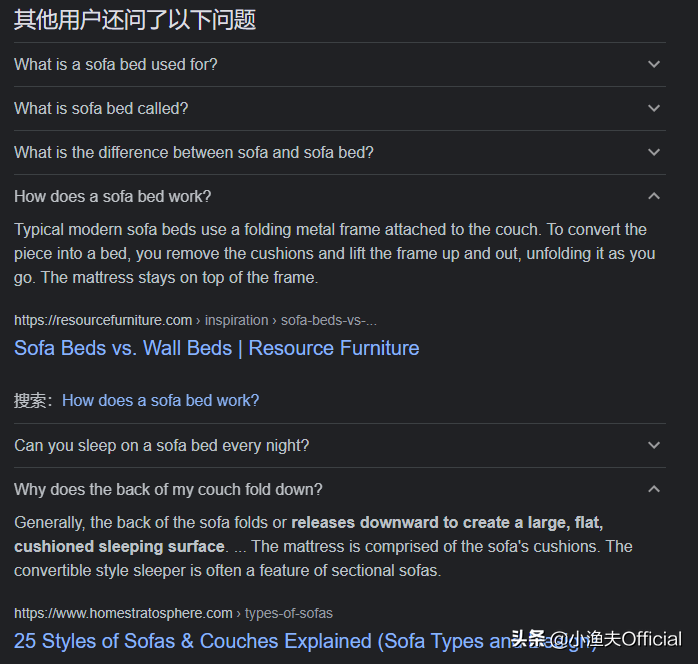Collapse 'How does a sofa bed work?' chevron
698x664 pixels.
click(x=653, y=196)
